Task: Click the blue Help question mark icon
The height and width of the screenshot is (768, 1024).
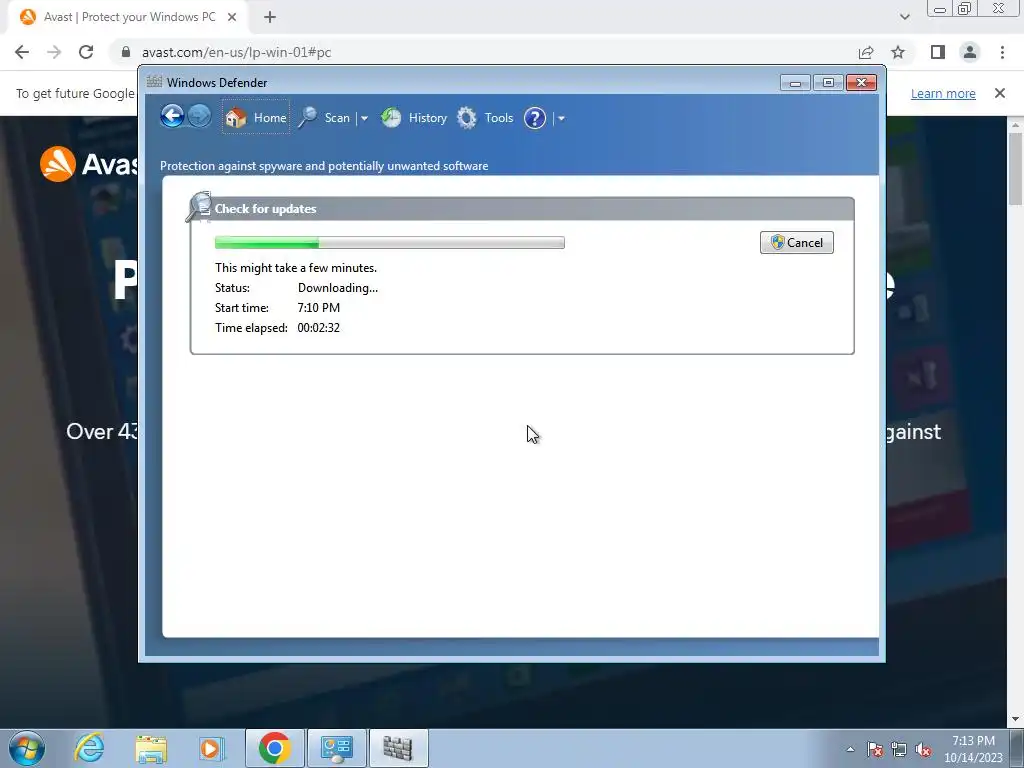Action: point(535,118)
